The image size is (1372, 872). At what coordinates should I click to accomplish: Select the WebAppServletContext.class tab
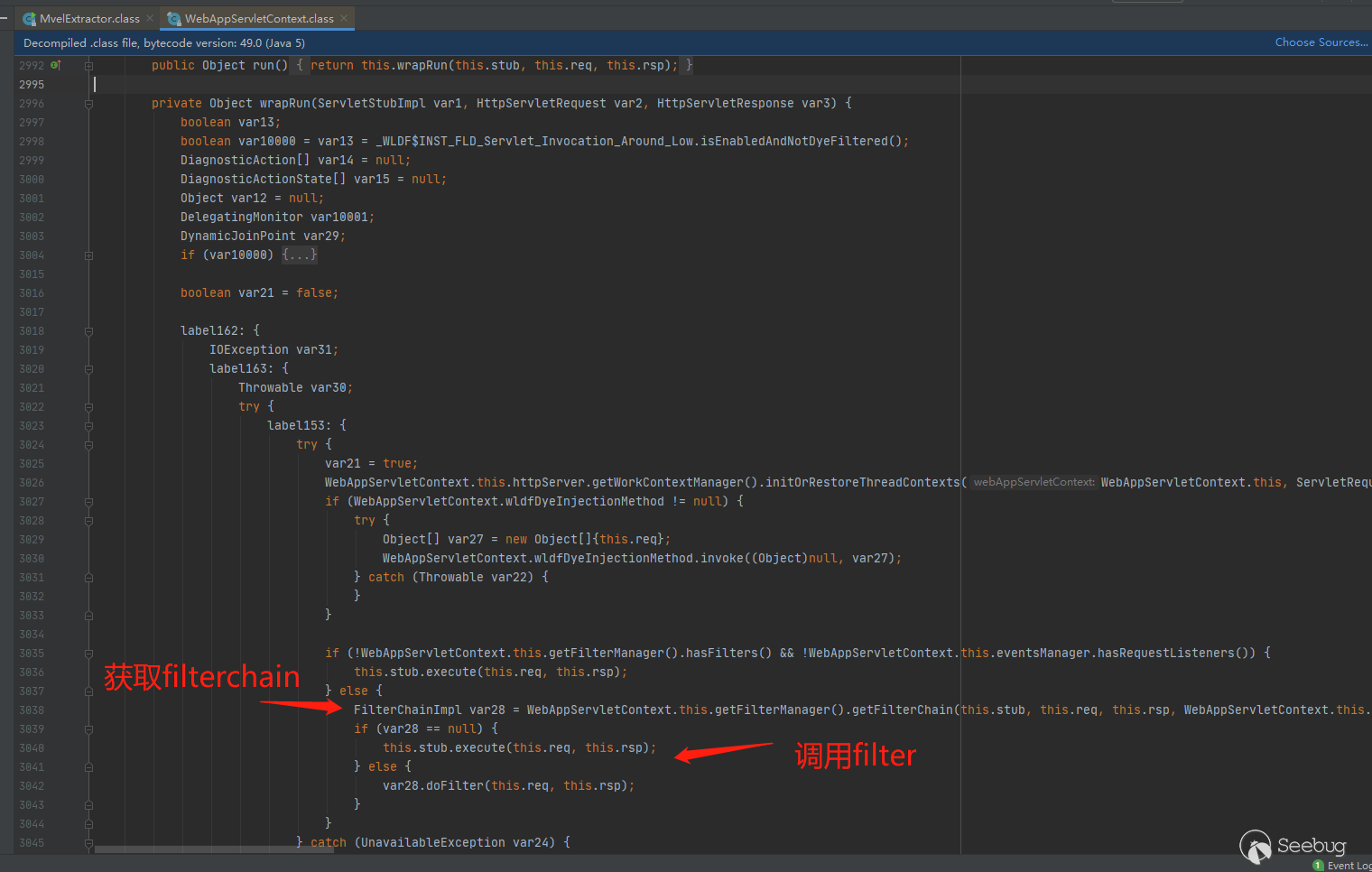click(x=259, y=18)
